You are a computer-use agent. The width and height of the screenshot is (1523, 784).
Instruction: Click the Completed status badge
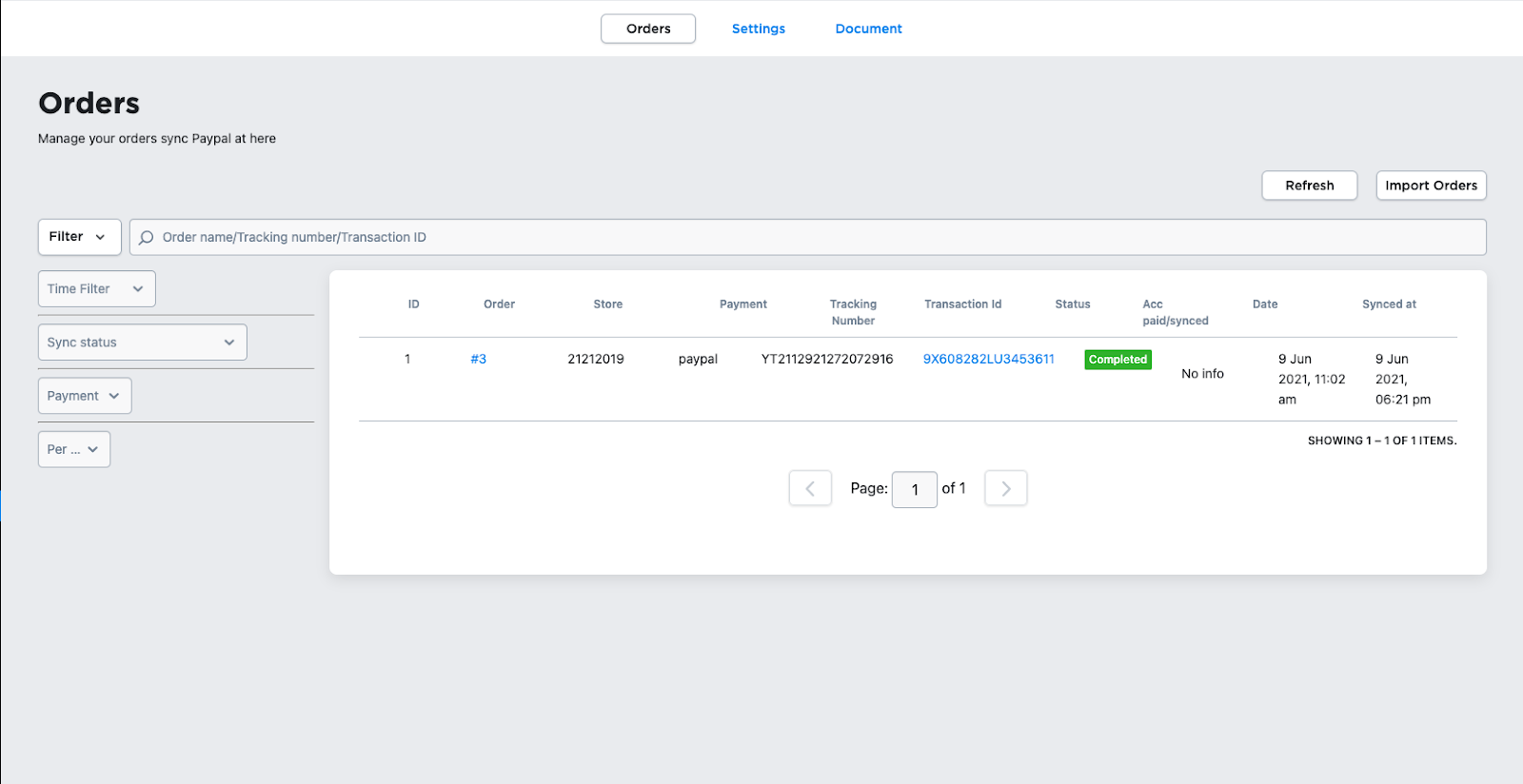coord(1118,360)
